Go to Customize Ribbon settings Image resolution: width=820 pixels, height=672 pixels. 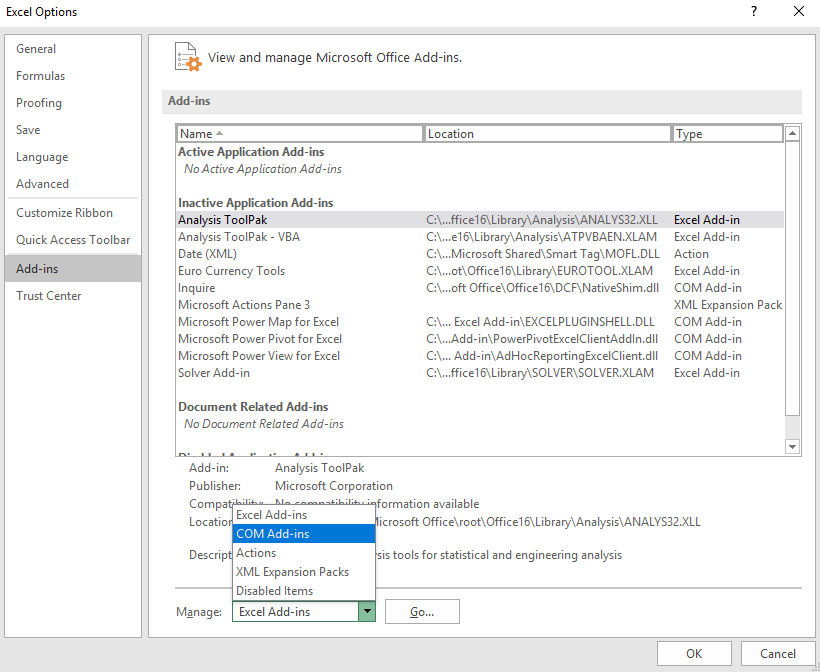pos(64,213)
